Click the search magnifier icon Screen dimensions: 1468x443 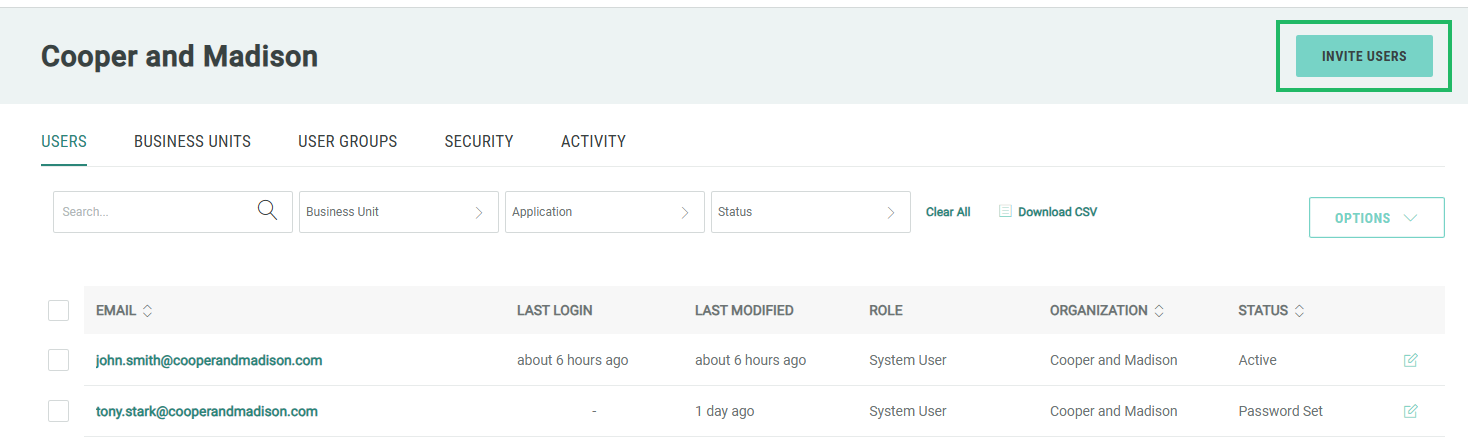tap(267, 211)
